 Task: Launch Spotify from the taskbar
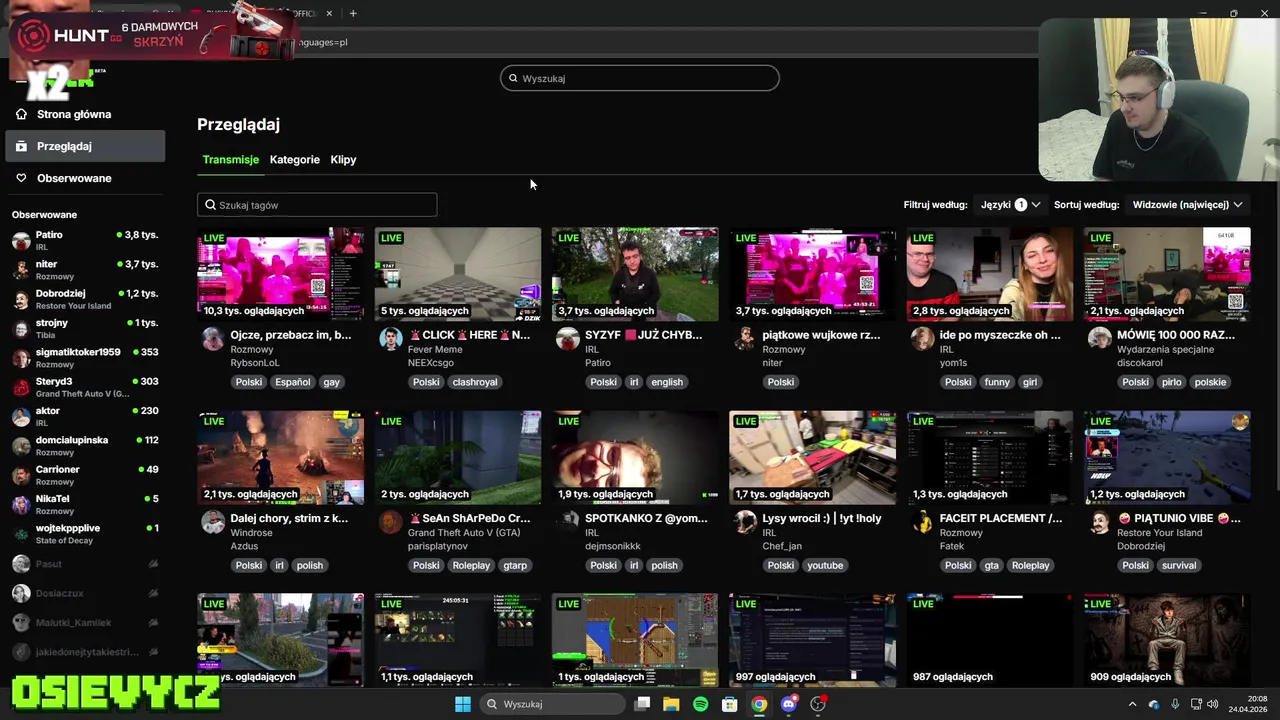point(700,704)
